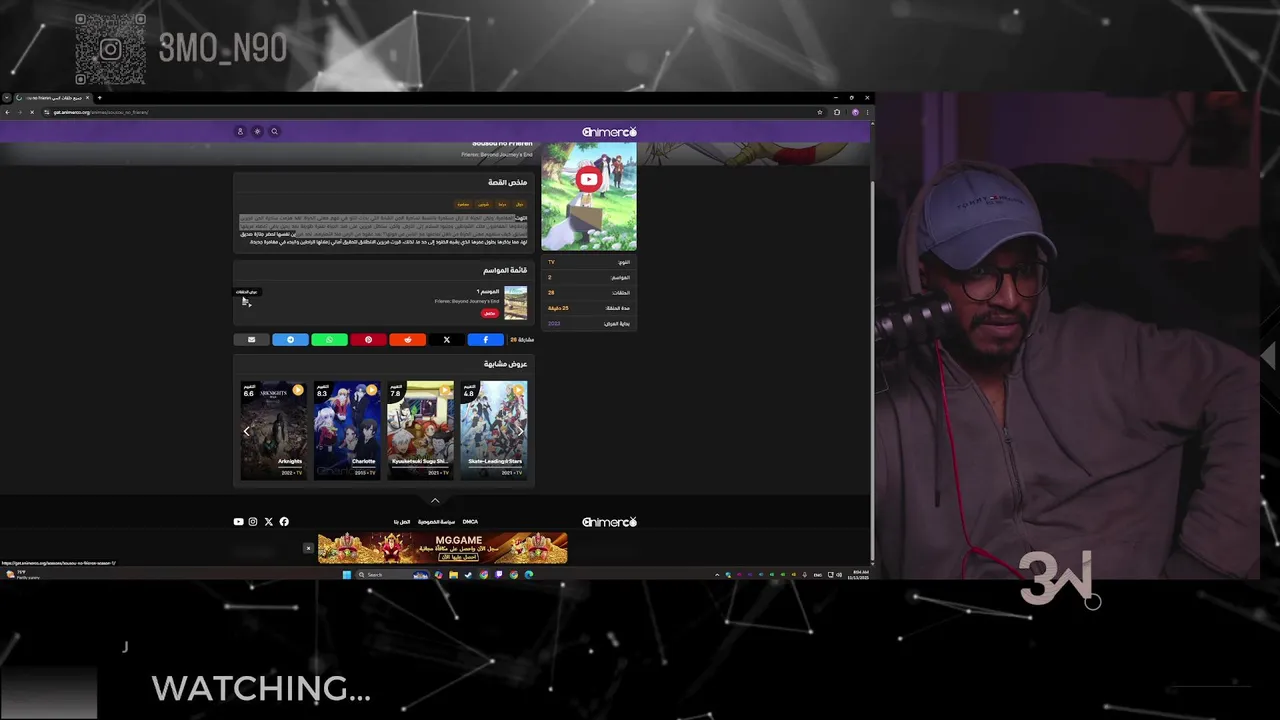Open the browser profile avatar
This screenshot has width=1280, height=720.
click(855, 112)
